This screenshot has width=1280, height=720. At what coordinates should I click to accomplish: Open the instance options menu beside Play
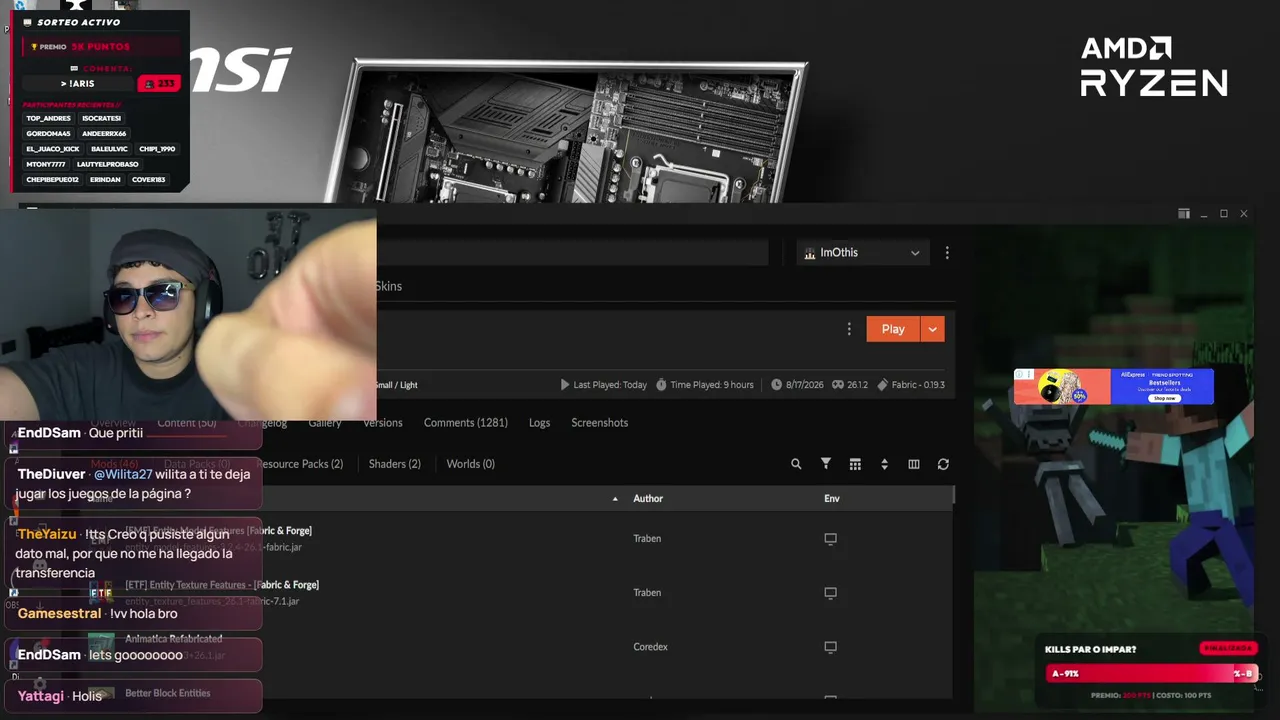(849, 329)
